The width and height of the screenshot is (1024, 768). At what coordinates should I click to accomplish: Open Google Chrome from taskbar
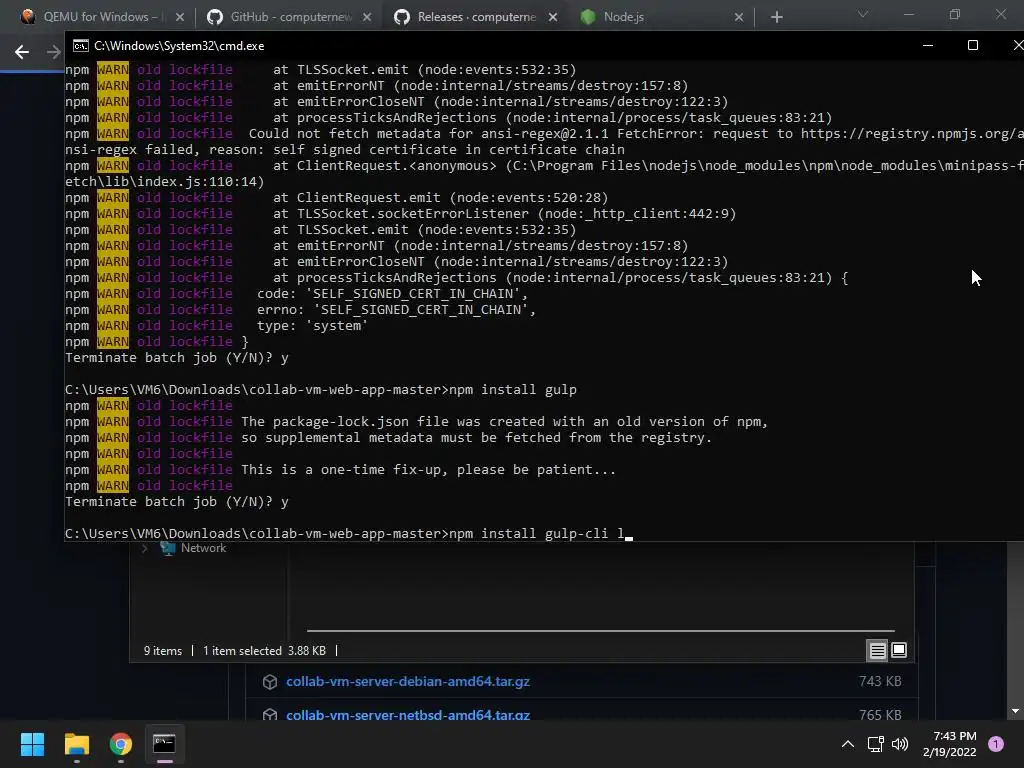click(121, 744)
